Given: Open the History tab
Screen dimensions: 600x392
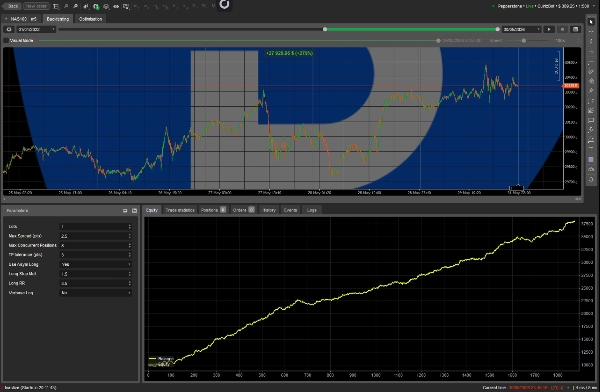Looking at the screenshot, I should (x=269, y=210).
